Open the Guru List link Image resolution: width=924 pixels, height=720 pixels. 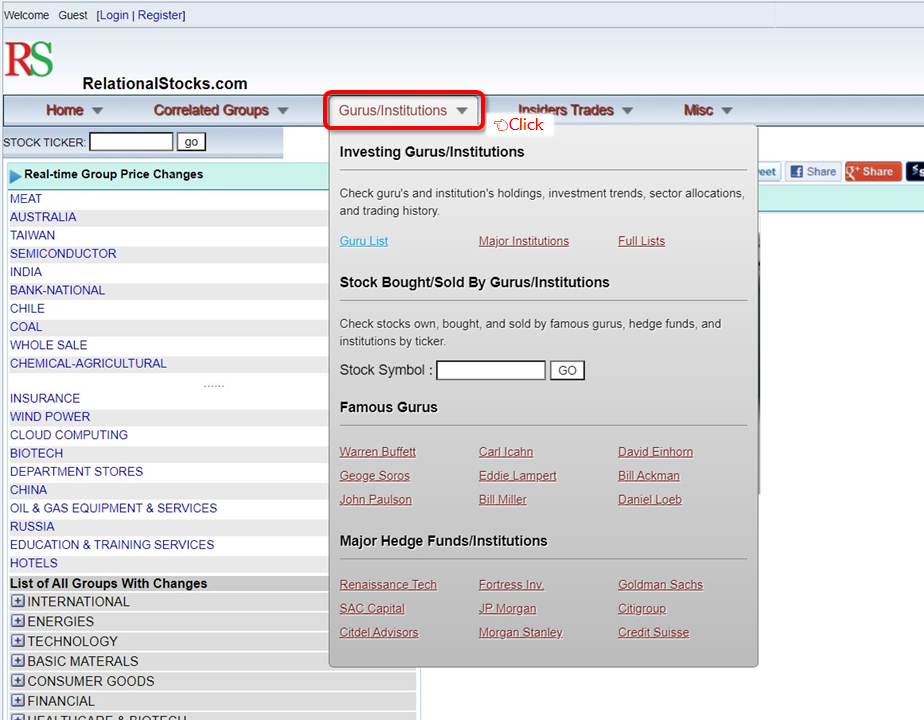click(364, 241)
